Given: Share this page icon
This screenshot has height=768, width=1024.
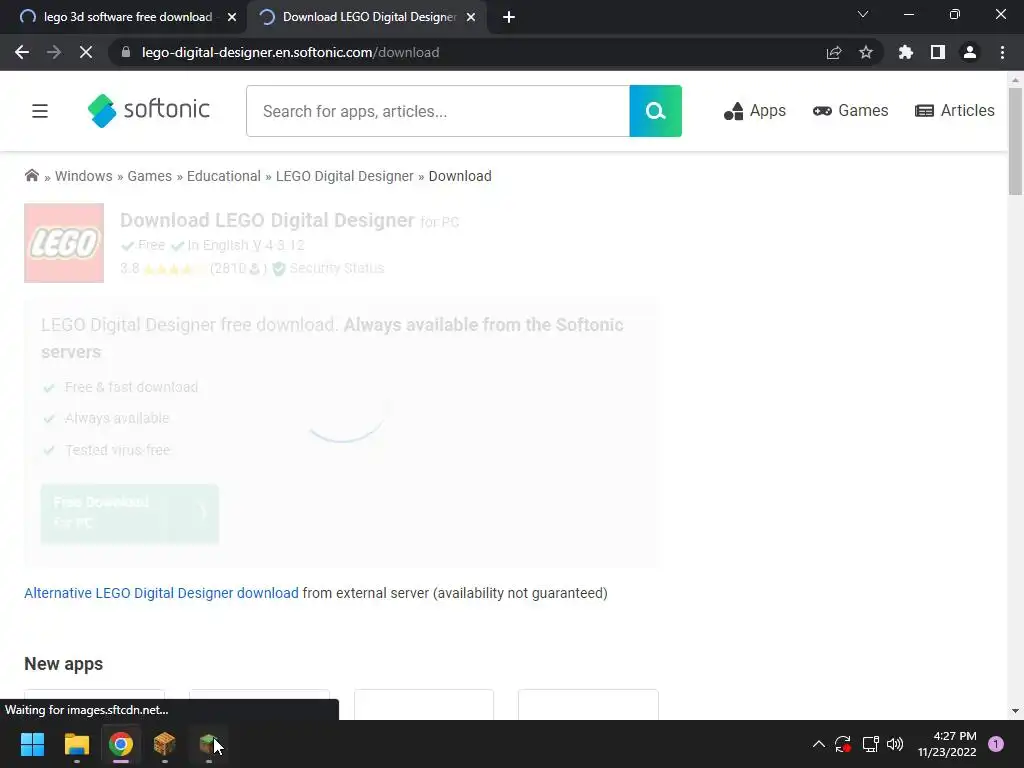Looking at the screenshot, I should [834, 52].
